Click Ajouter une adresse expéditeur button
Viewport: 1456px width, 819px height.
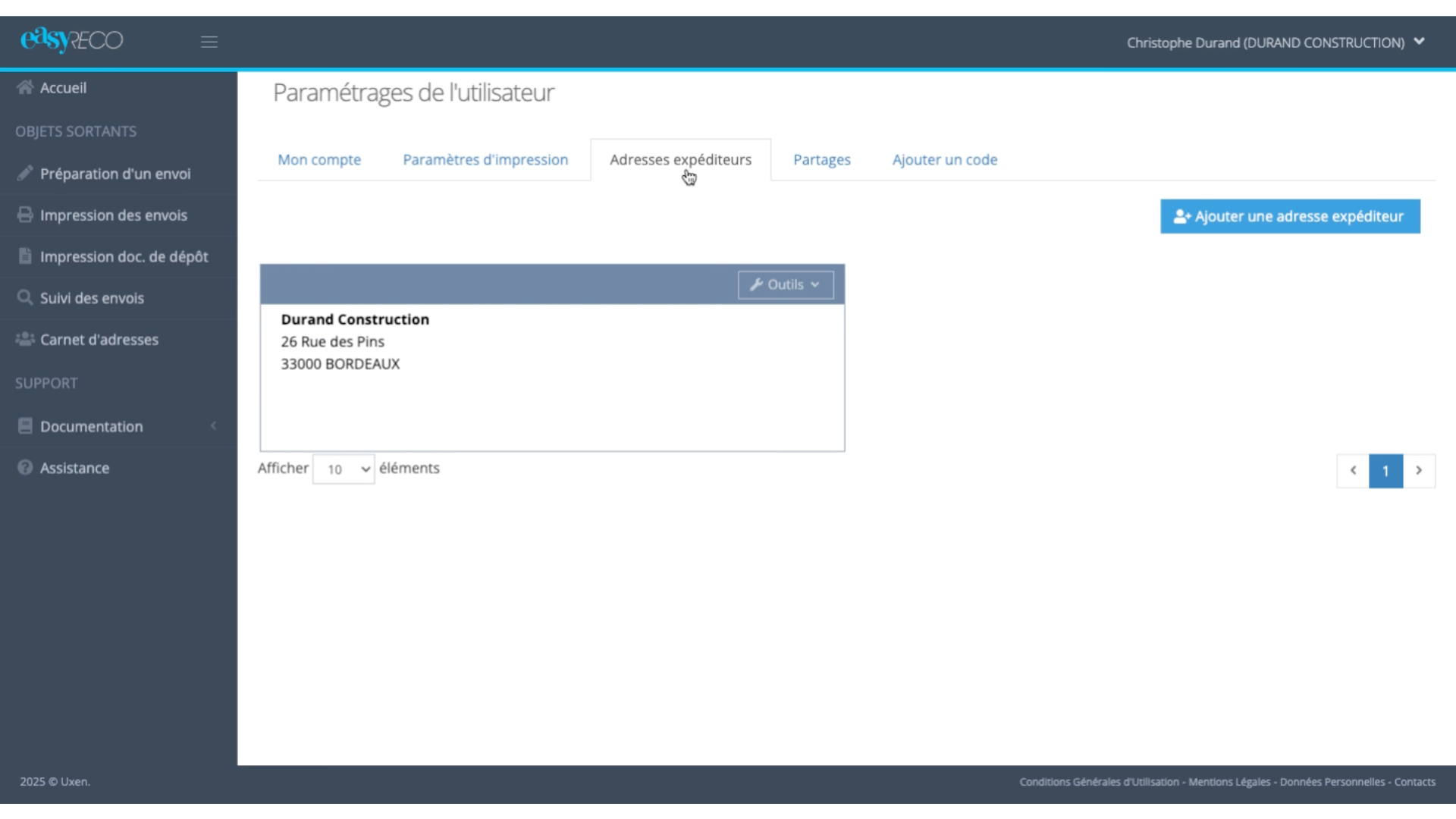pyautogui.click(x=1290, y=217)
